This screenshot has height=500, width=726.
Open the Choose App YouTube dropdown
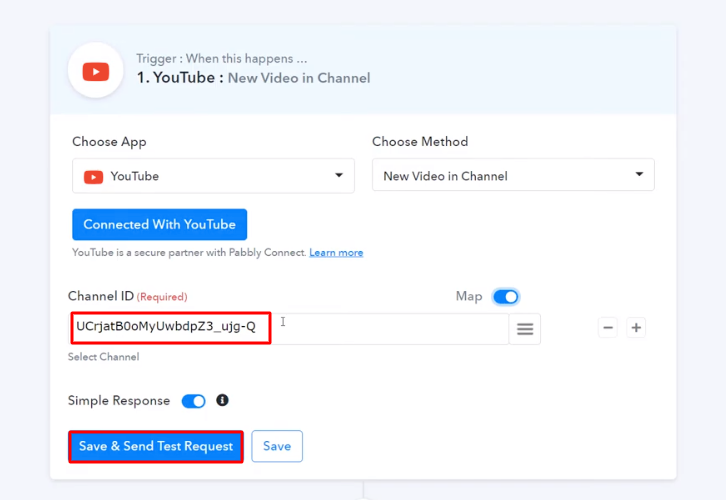coord(213,175)
